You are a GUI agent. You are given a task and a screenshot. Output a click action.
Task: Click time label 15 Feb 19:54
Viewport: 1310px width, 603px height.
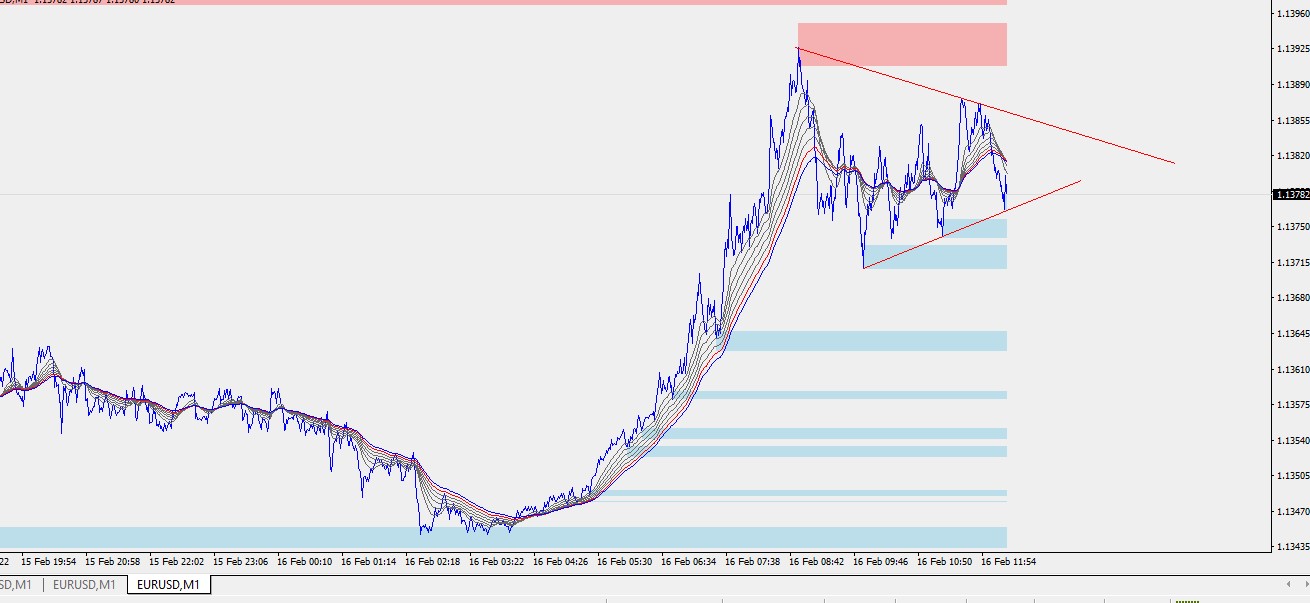click(48, 562)
